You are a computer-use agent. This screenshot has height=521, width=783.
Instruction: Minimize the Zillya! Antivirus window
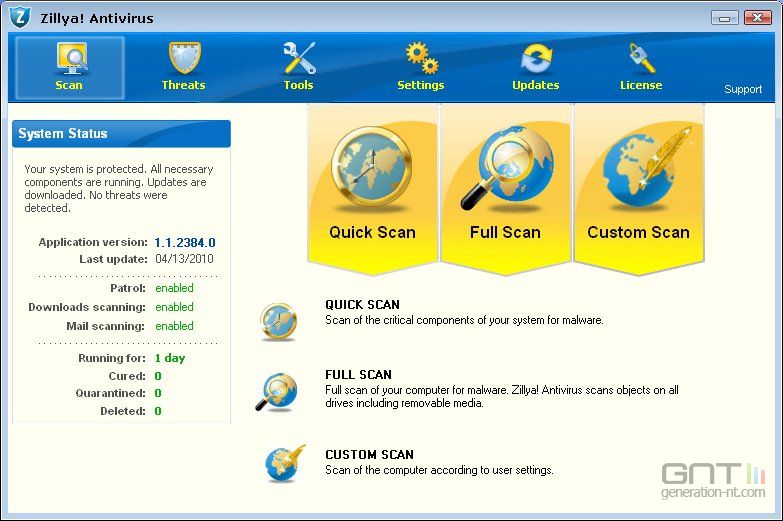[725, 18]
